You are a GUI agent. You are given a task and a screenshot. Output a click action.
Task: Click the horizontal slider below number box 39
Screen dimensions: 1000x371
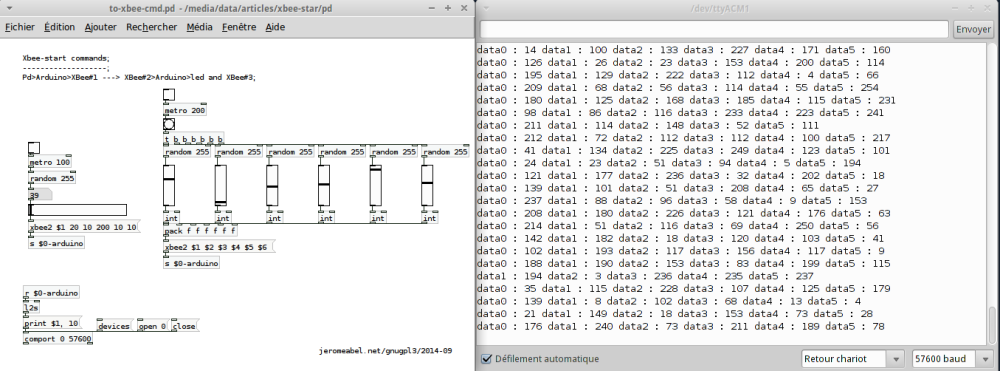77,210
